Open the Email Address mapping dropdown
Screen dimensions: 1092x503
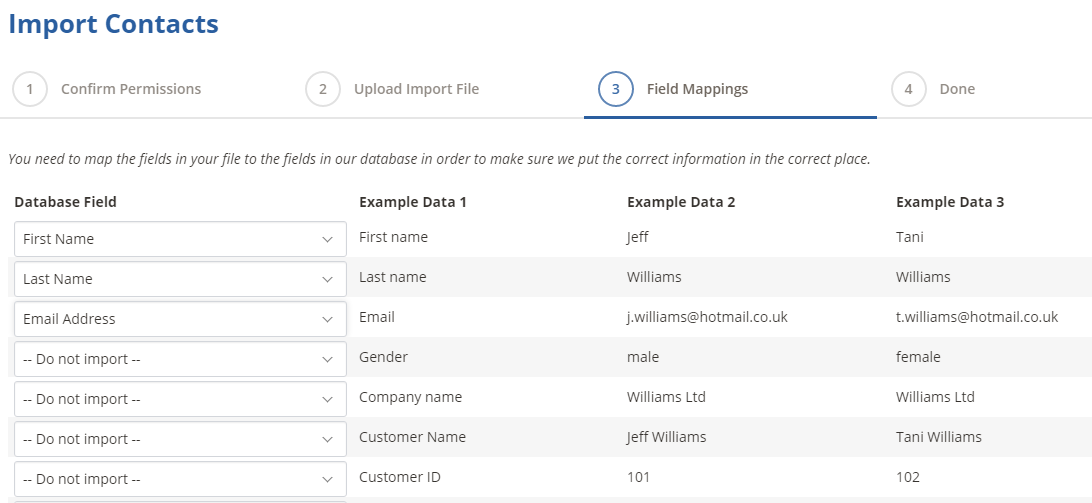[x=180, y=319]
